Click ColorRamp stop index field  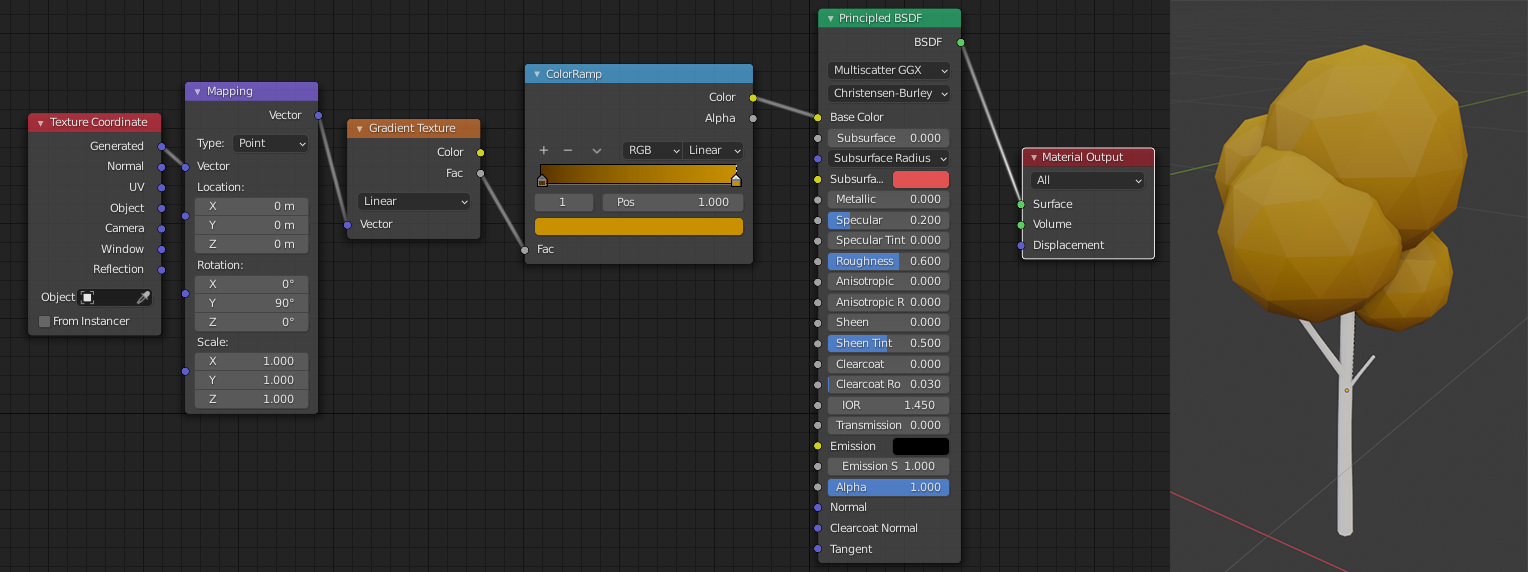(565, 202)
